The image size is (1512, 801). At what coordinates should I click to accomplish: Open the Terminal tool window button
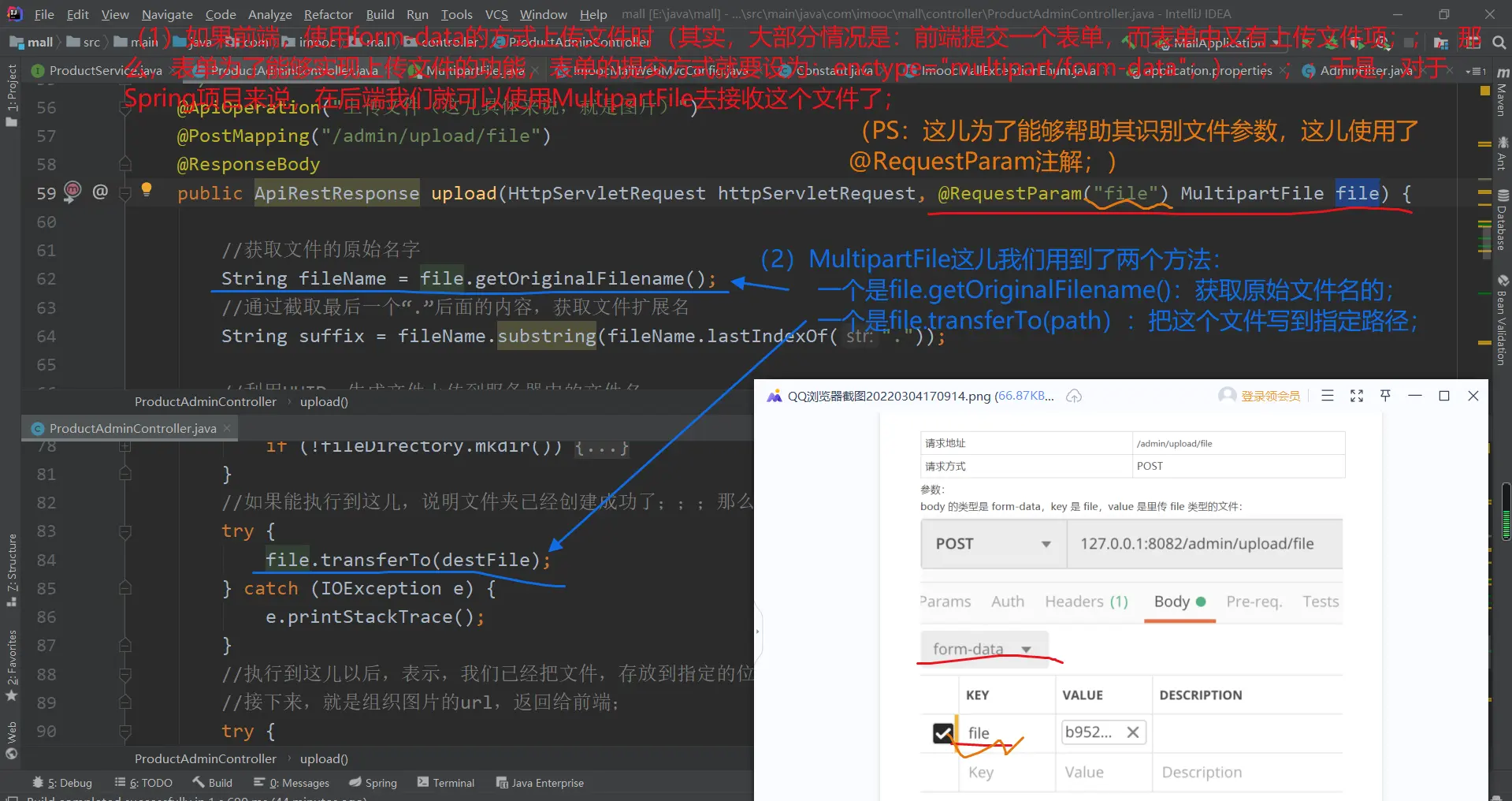[446, 783]
